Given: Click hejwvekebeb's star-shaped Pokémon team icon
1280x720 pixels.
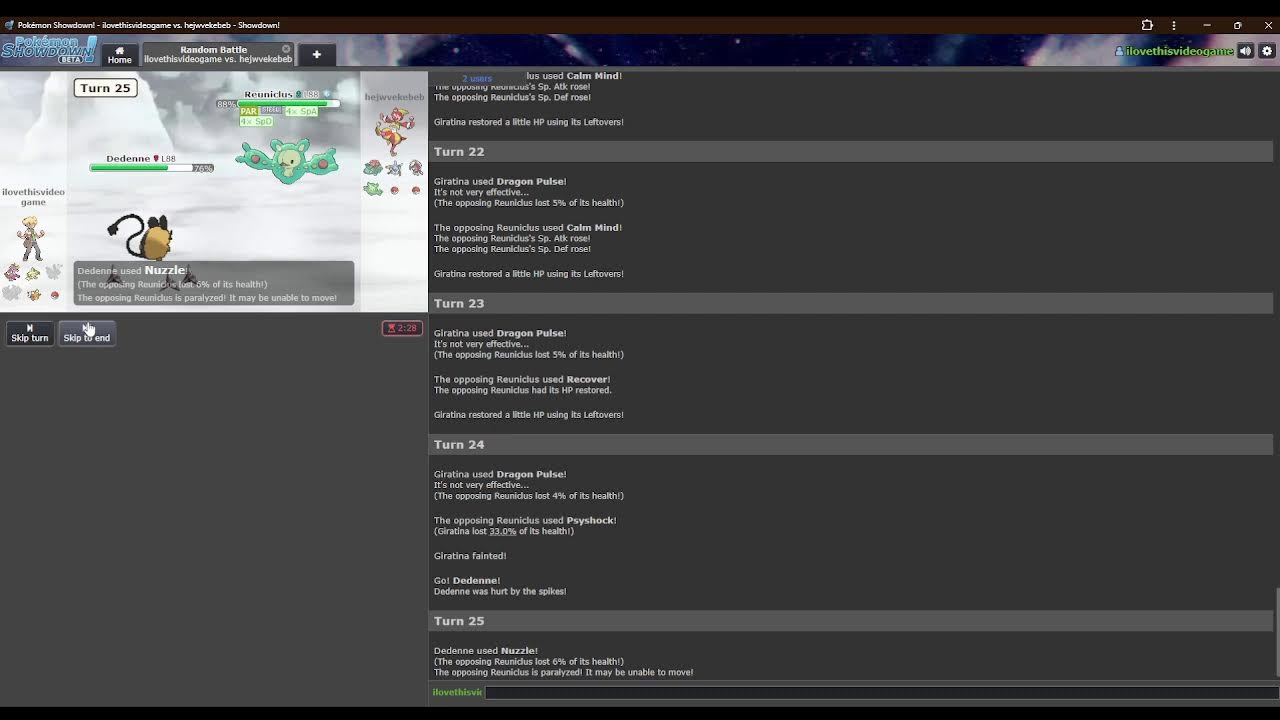Looking at the screenshot, I should pos(394,168).
